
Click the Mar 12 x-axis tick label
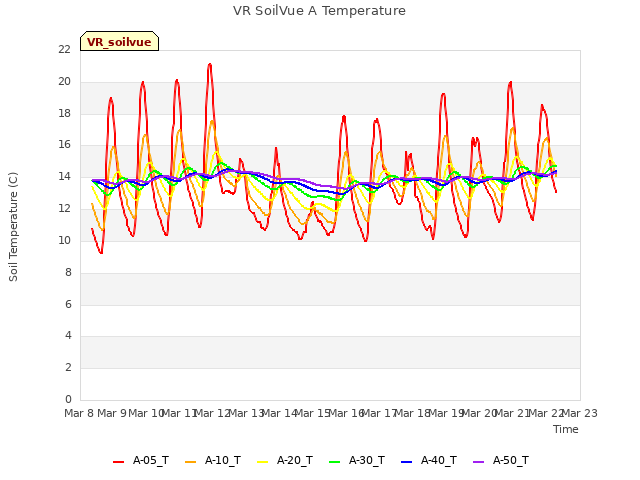point(212,413)
